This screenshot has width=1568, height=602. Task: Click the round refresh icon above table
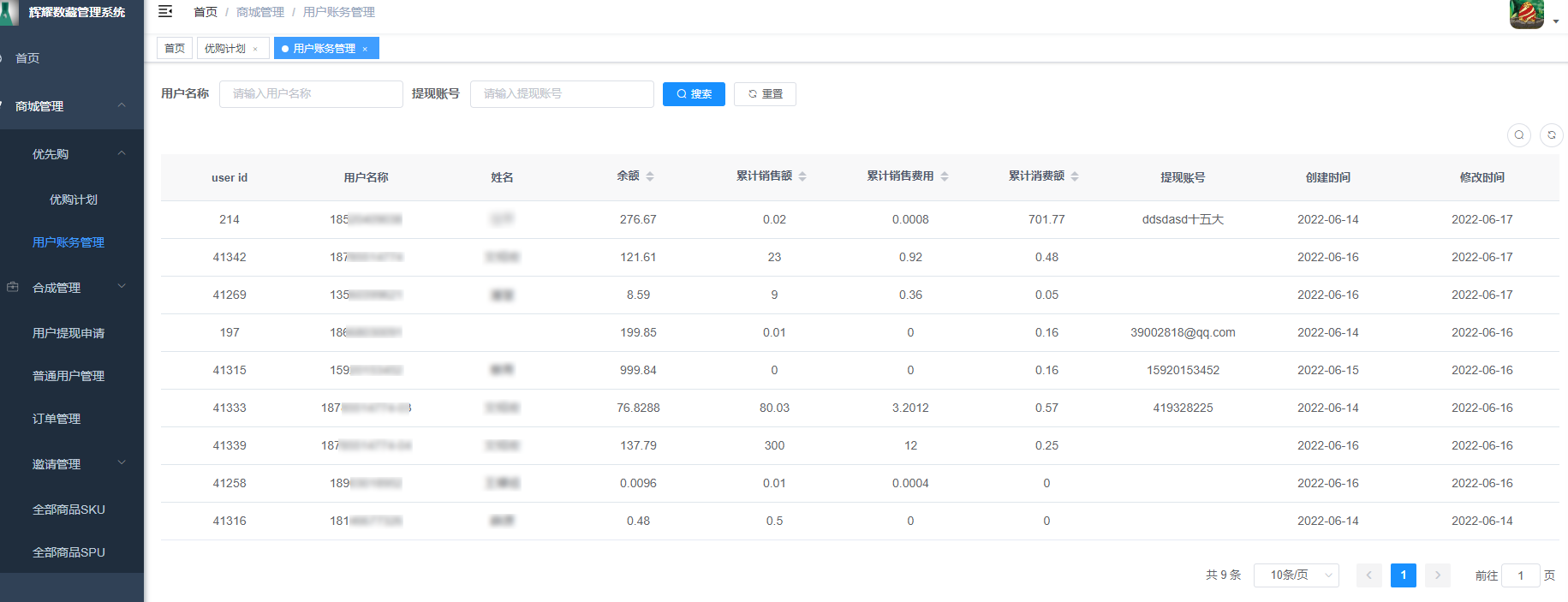point(1551,135)
